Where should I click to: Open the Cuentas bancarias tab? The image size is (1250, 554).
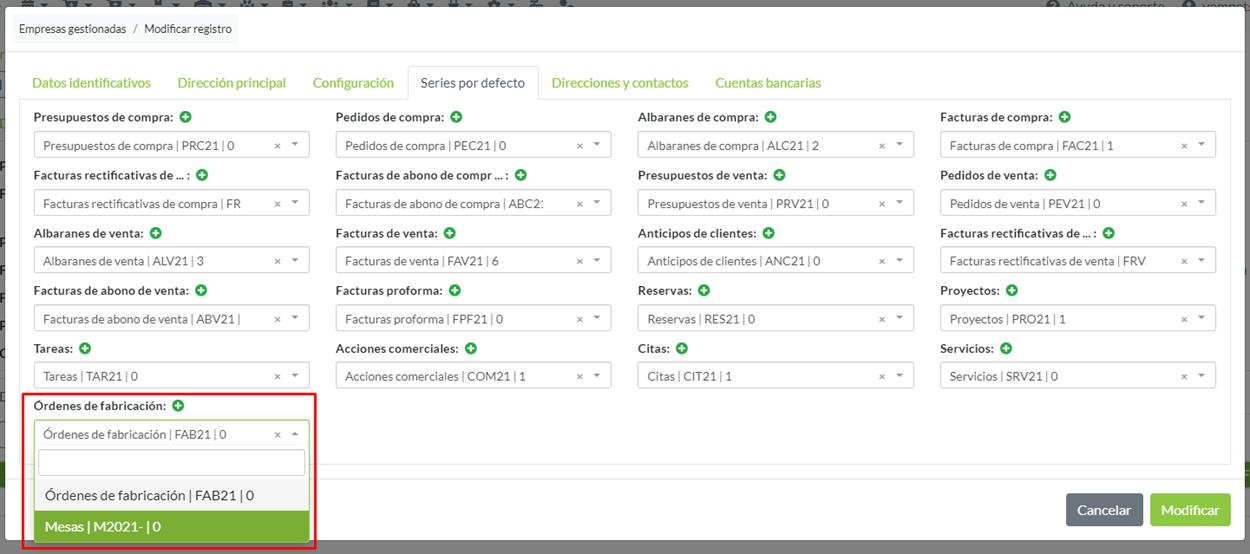click(x=767, y=83)
